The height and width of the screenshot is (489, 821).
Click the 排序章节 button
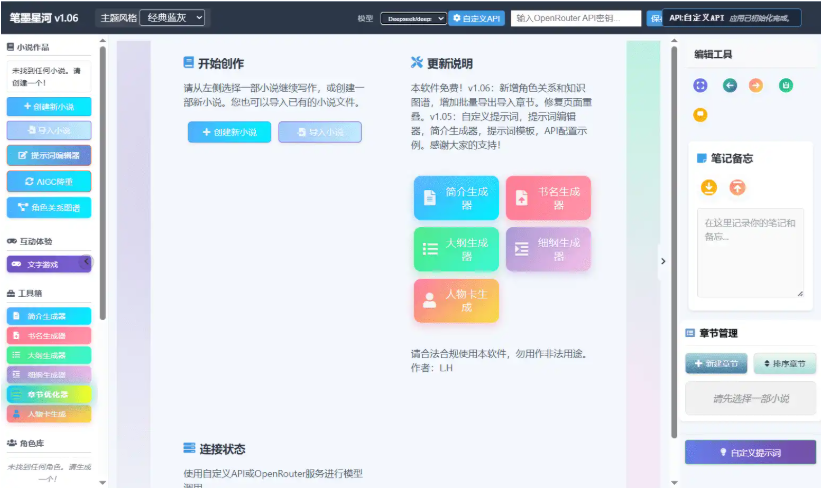[x=784, y=363]
